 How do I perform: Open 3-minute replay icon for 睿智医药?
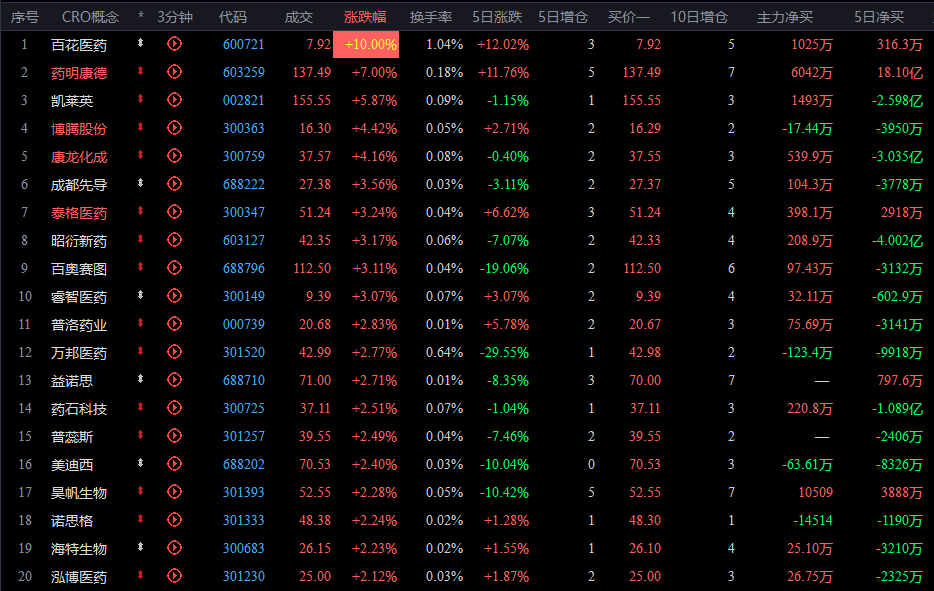[x=174, y=296]
